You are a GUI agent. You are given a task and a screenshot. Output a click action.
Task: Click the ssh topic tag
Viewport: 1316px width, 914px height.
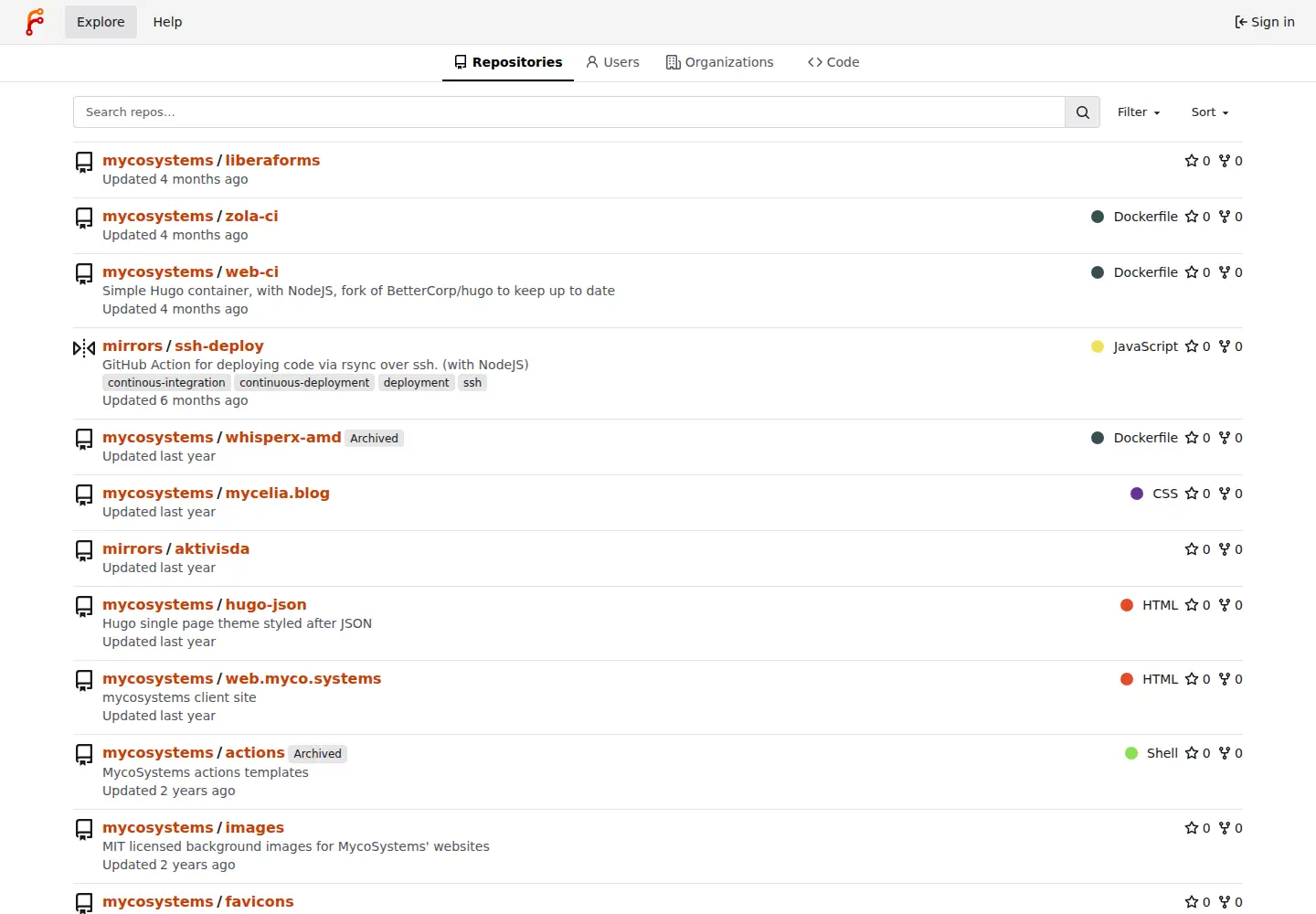pos(472,383)
